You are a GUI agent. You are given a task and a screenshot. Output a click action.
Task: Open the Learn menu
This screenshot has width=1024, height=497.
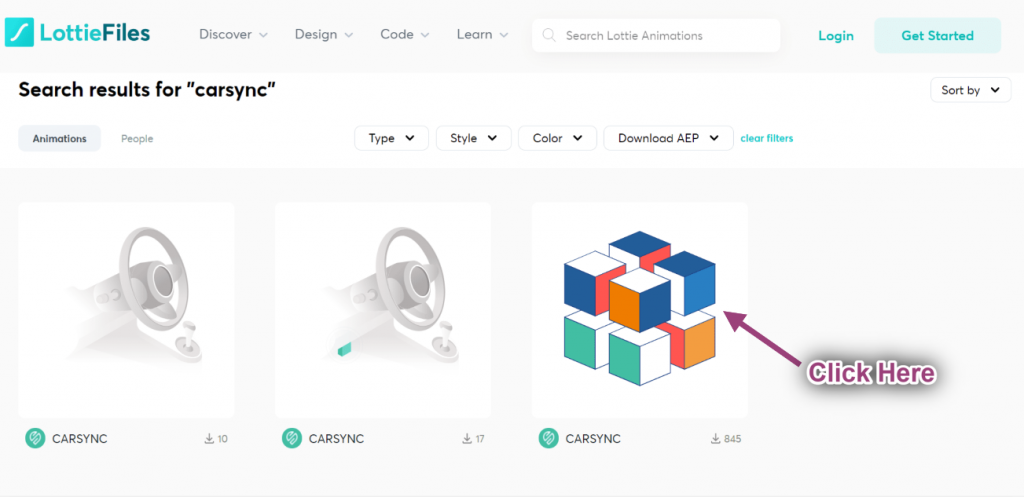483,35
